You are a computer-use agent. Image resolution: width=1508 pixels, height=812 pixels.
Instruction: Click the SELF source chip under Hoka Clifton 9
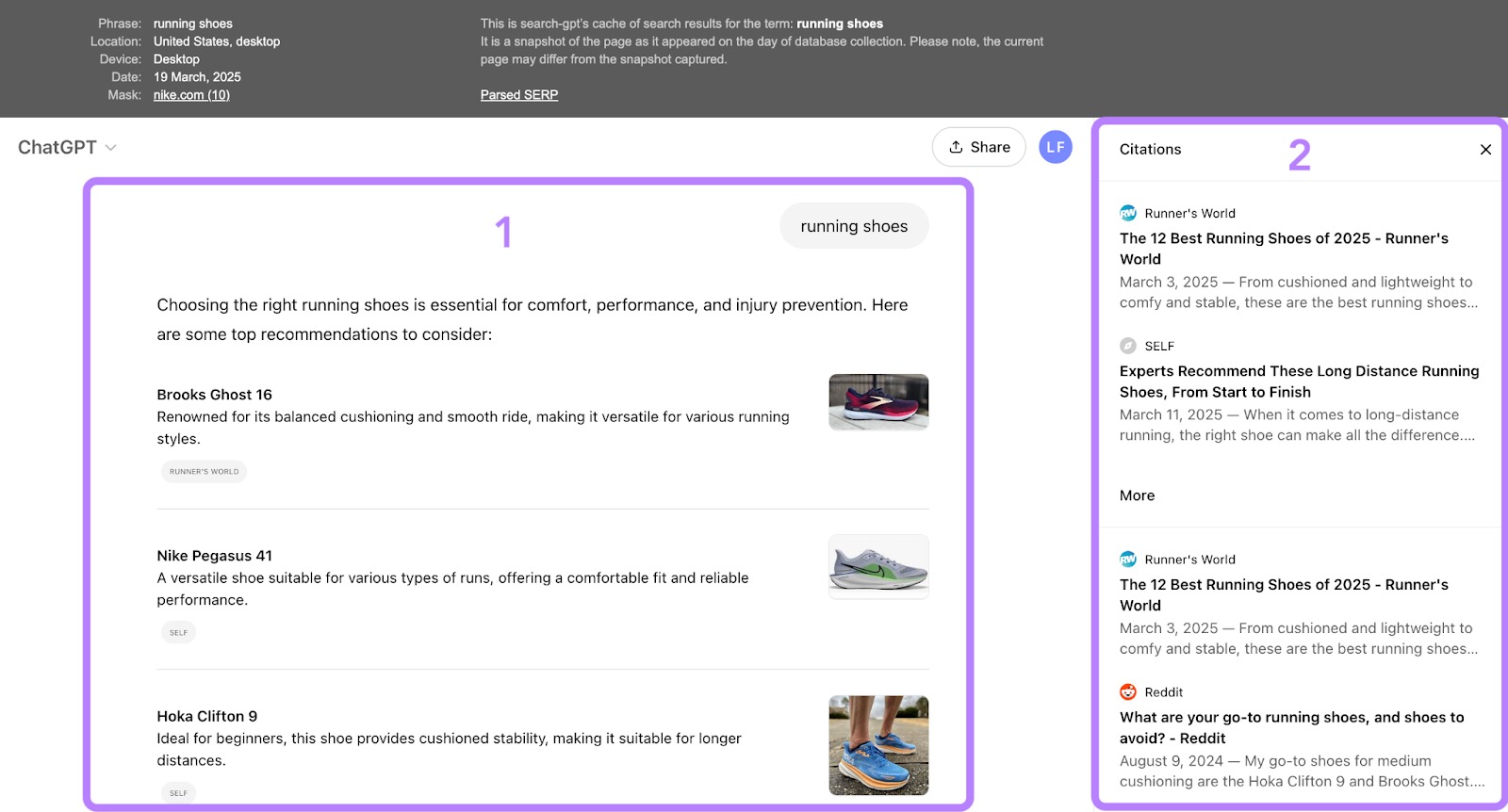pyautogui.click(x=178, y=793)
